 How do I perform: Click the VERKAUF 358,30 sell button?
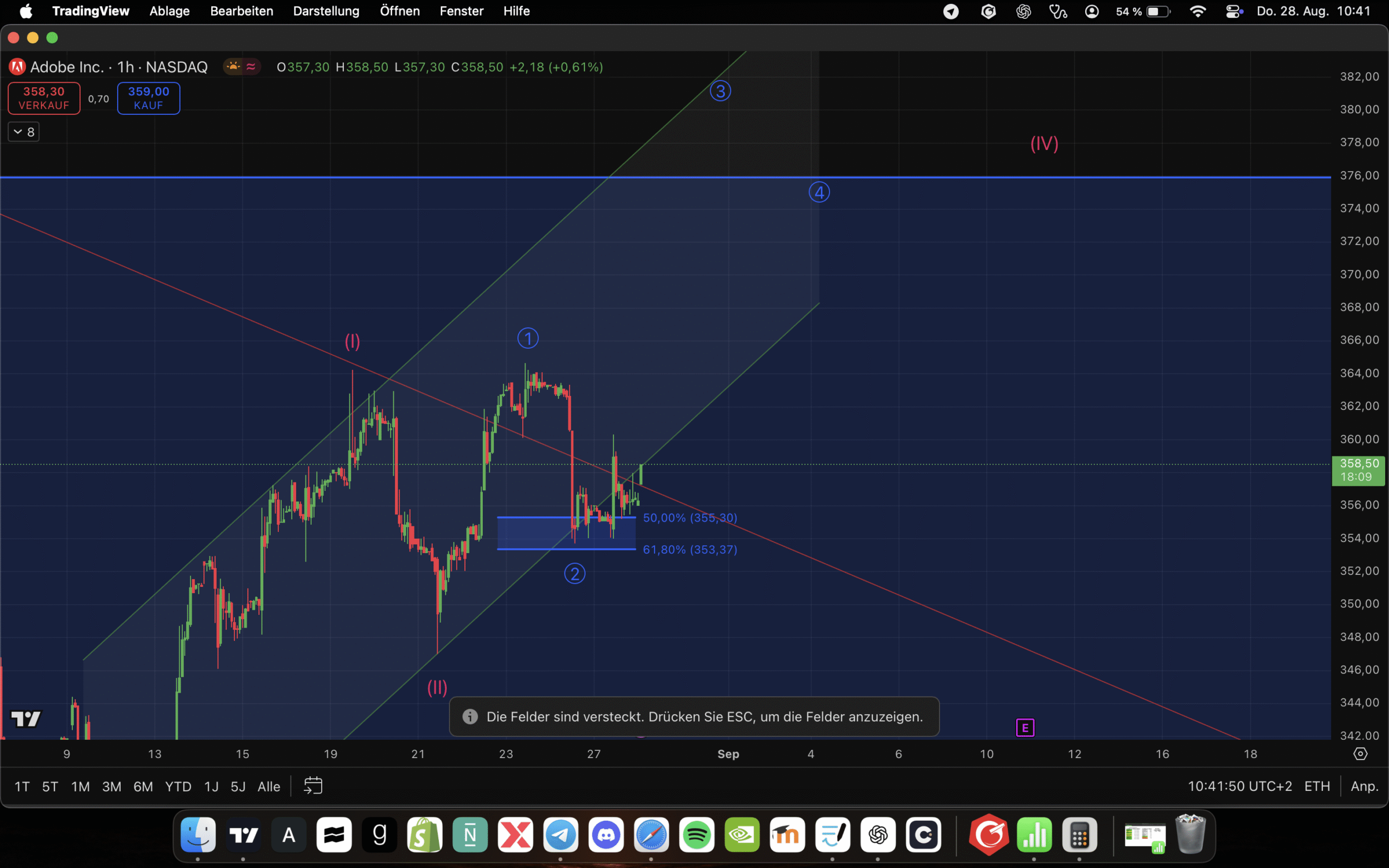(44, 98)
